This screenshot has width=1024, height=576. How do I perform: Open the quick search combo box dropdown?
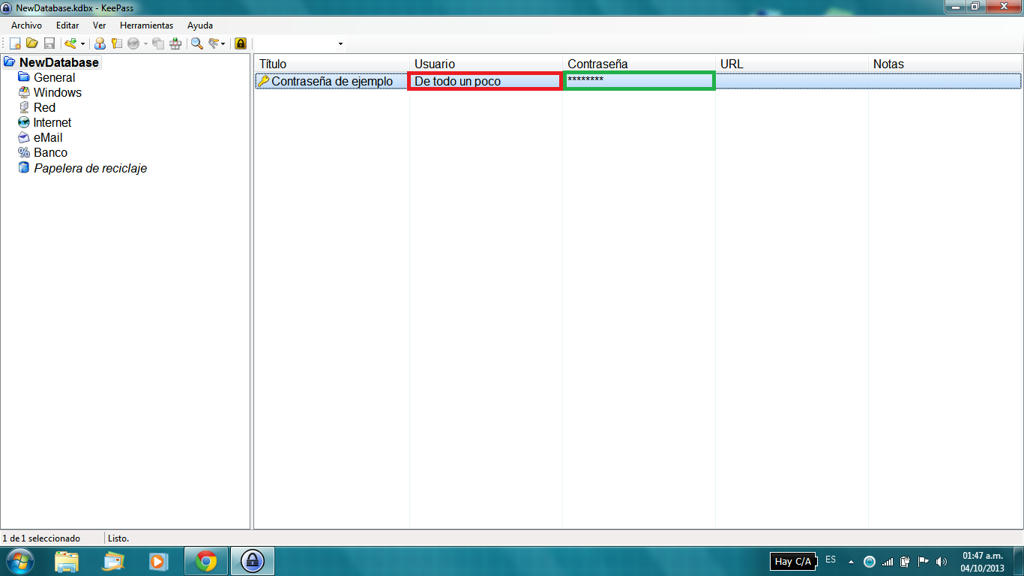(340, 44)
